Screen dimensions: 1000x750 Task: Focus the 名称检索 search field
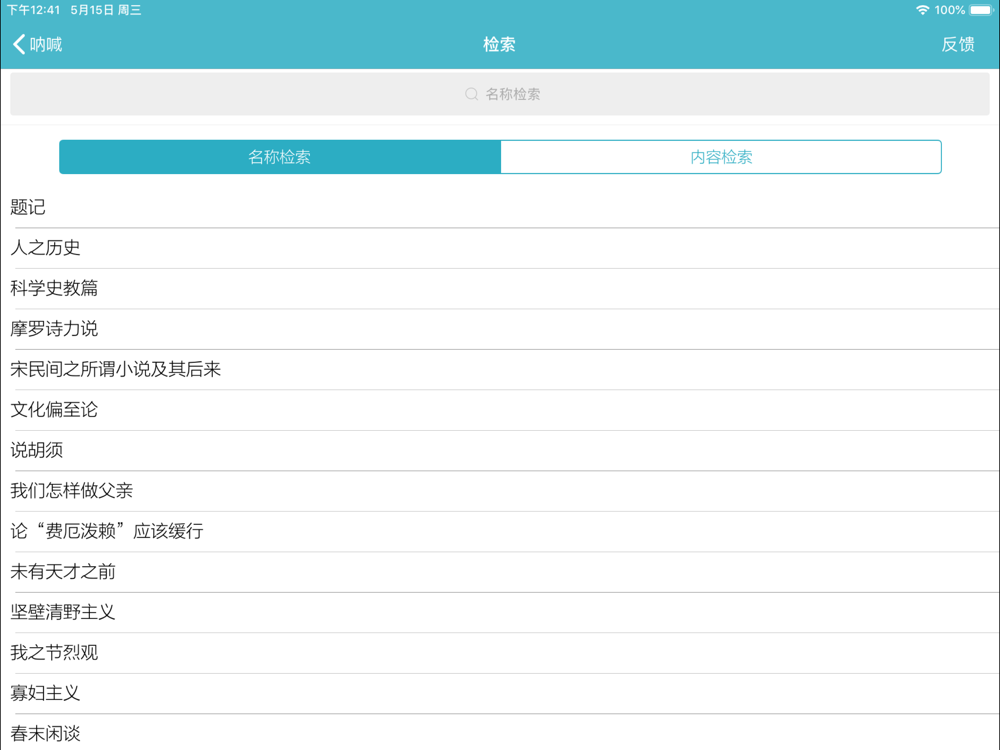(x=499, y=94)
